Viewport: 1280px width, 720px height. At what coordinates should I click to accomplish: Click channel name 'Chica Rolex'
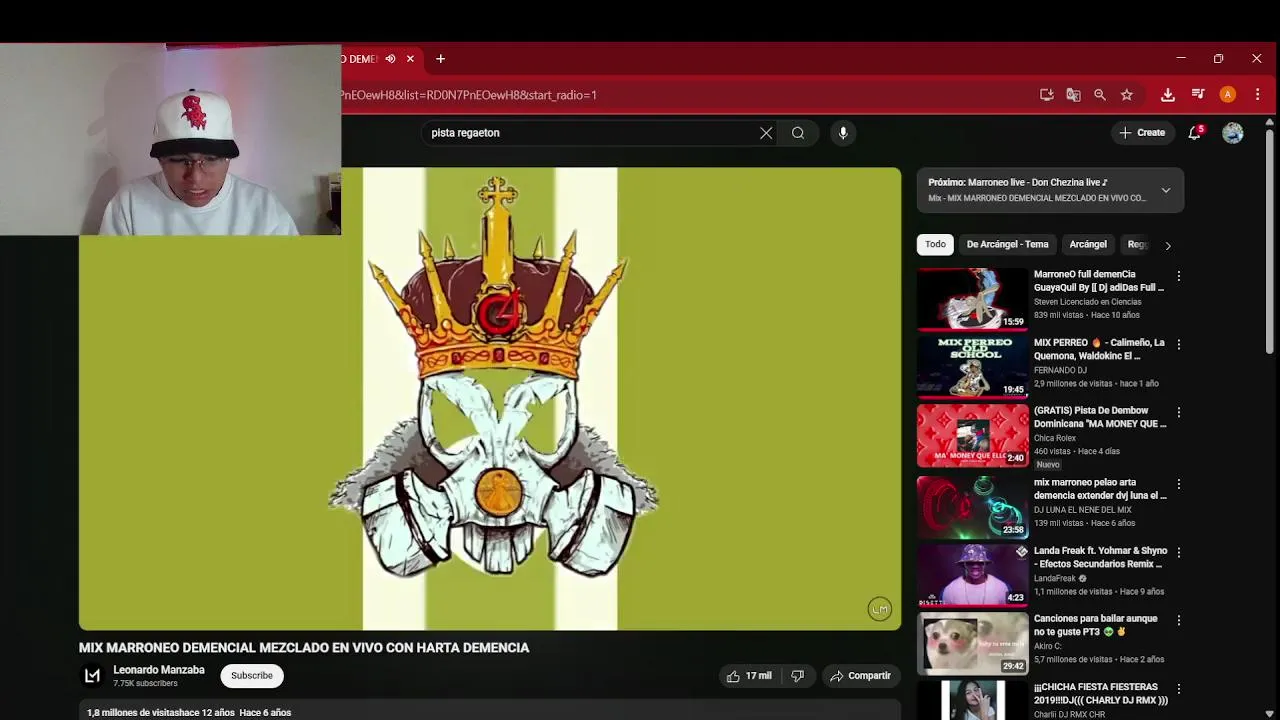(x=1055, y=438)
